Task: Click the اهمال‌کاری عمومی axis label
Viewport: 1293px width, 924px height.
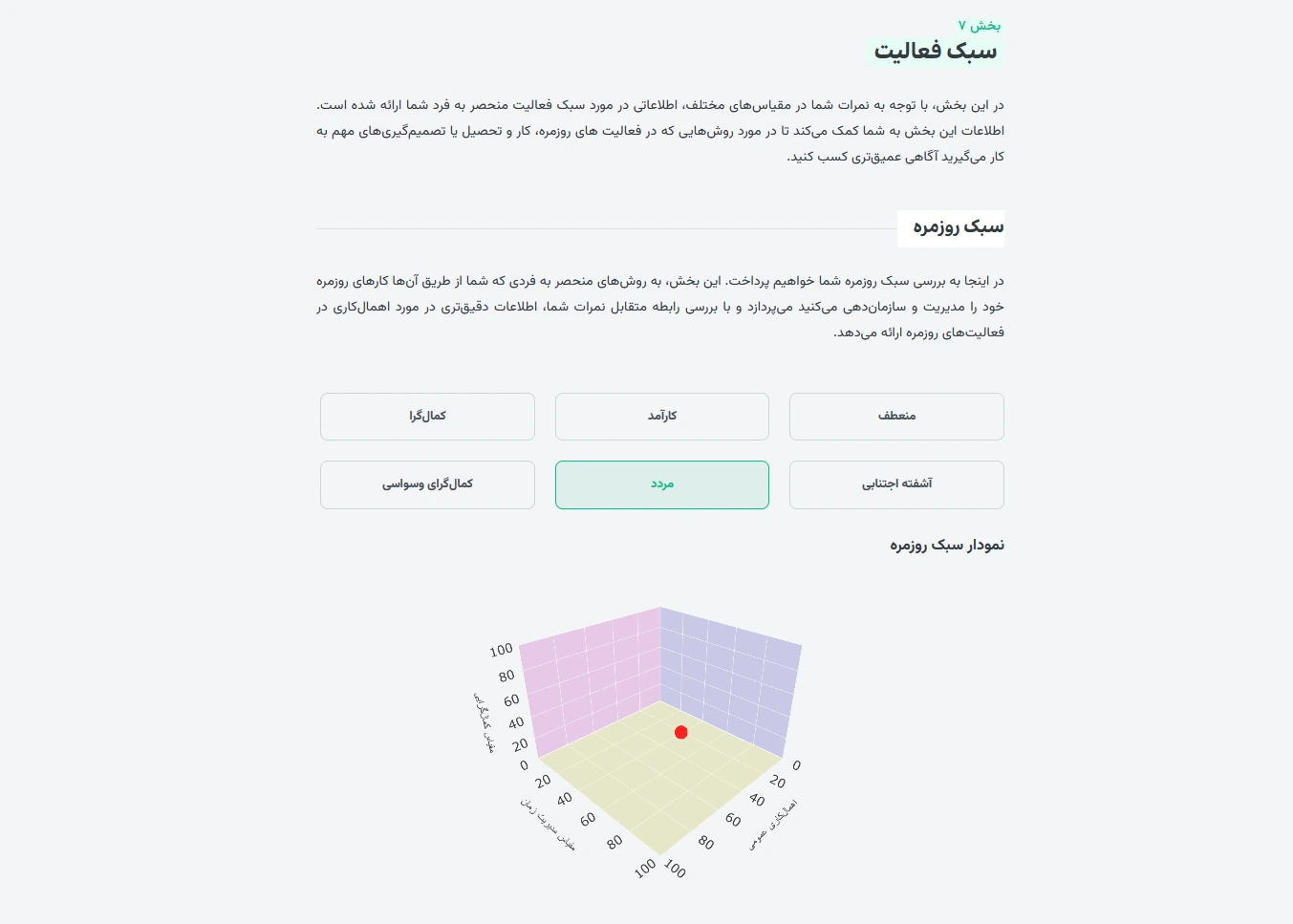Action: pyautogui.click(x=772, y=824)
